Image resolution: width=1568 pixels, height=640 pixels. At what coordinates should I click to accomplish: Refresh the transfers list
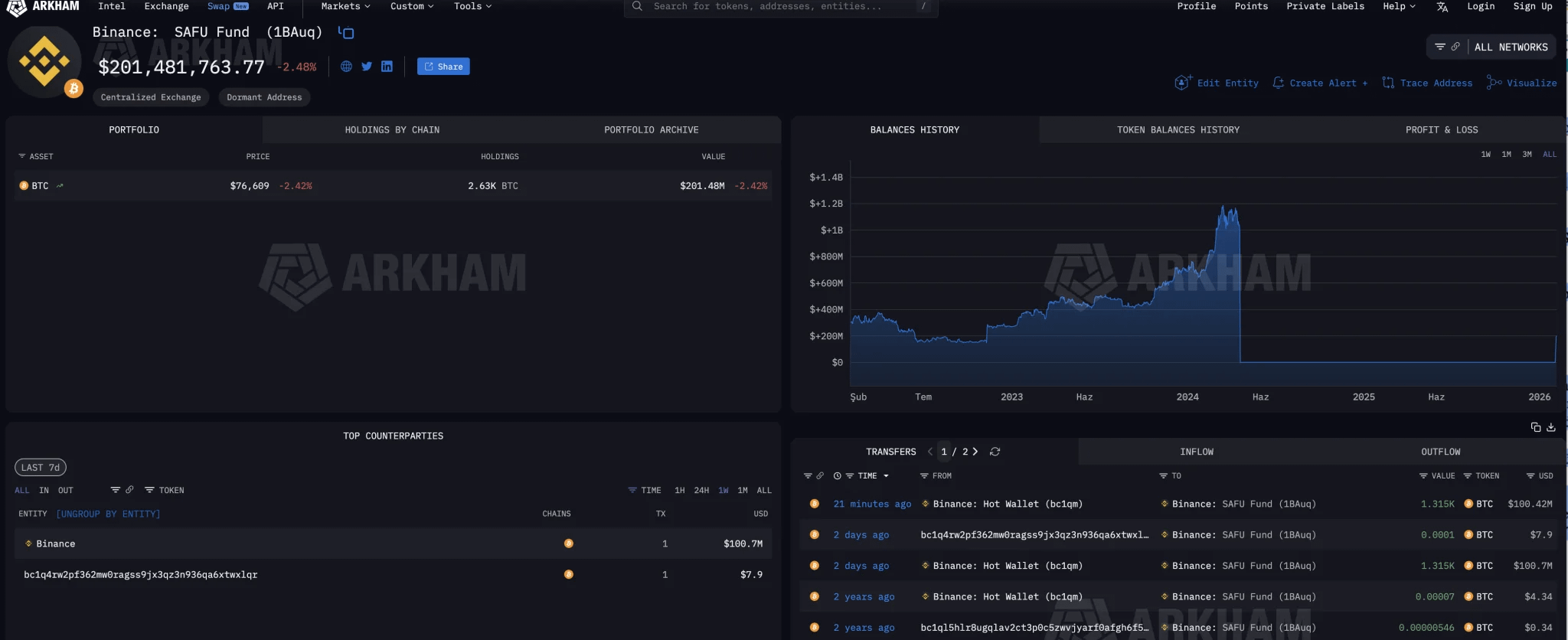[x=995, y=452]
